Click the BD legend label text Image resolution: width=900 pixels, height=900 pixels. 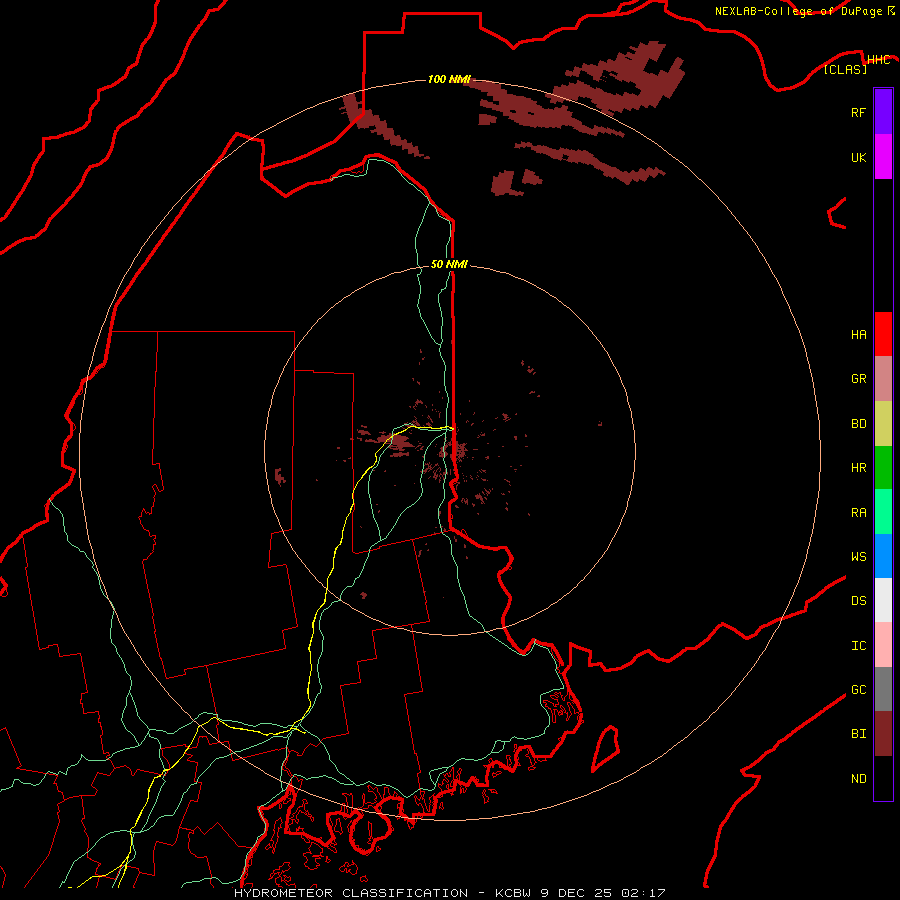coord(858,424)
